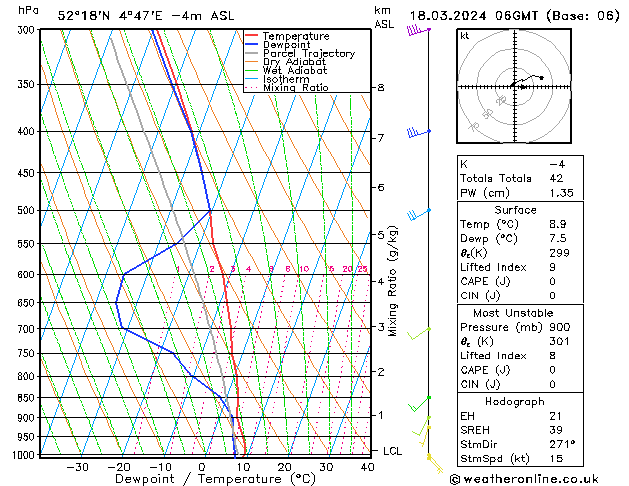Click the K index value -4
The height and width of the screenshot is (486, 629).
pos(557,164)
